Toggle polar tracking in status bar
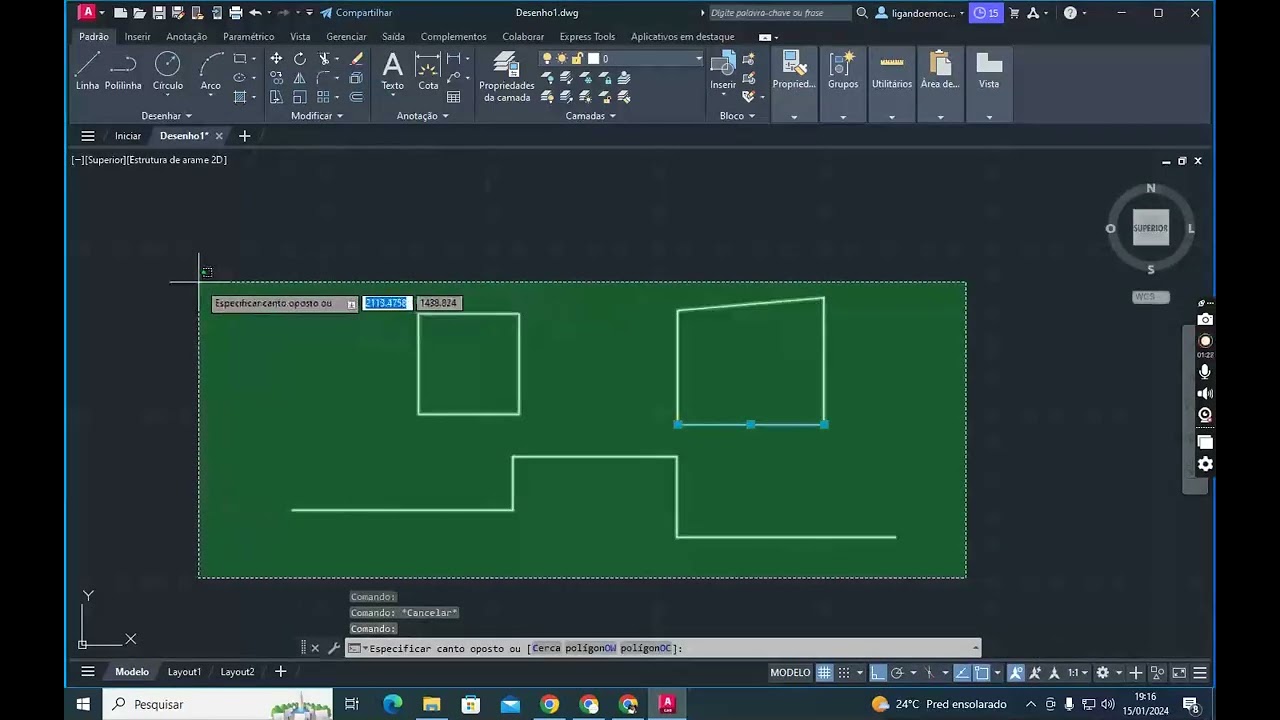The image size is (1280, 720). click(897, 673)
